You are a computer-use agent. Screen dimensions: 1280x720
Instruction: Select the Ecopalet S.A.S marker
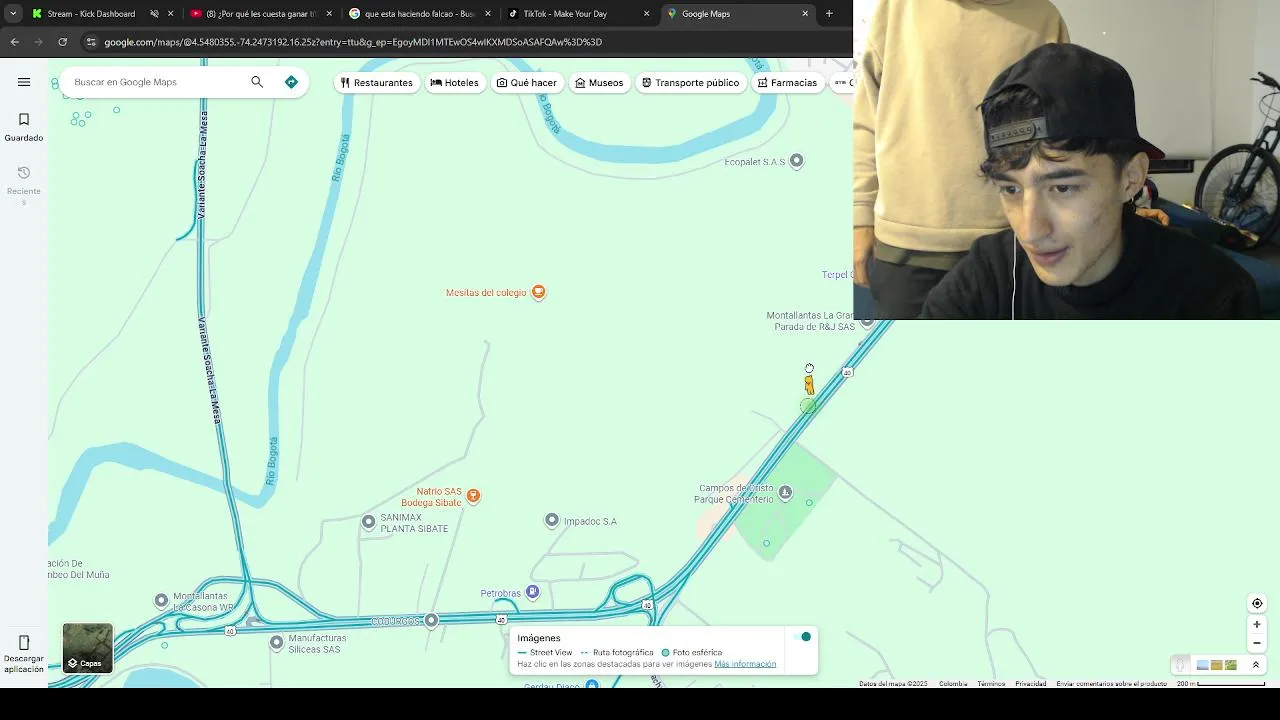[x=796, y=161]
